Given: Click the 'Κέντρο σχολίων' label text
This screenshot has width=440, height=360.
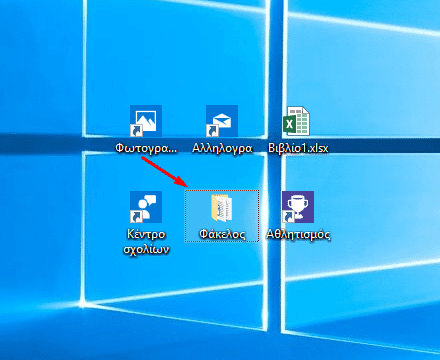Looking at the screenshot, I should pos(146,242).
